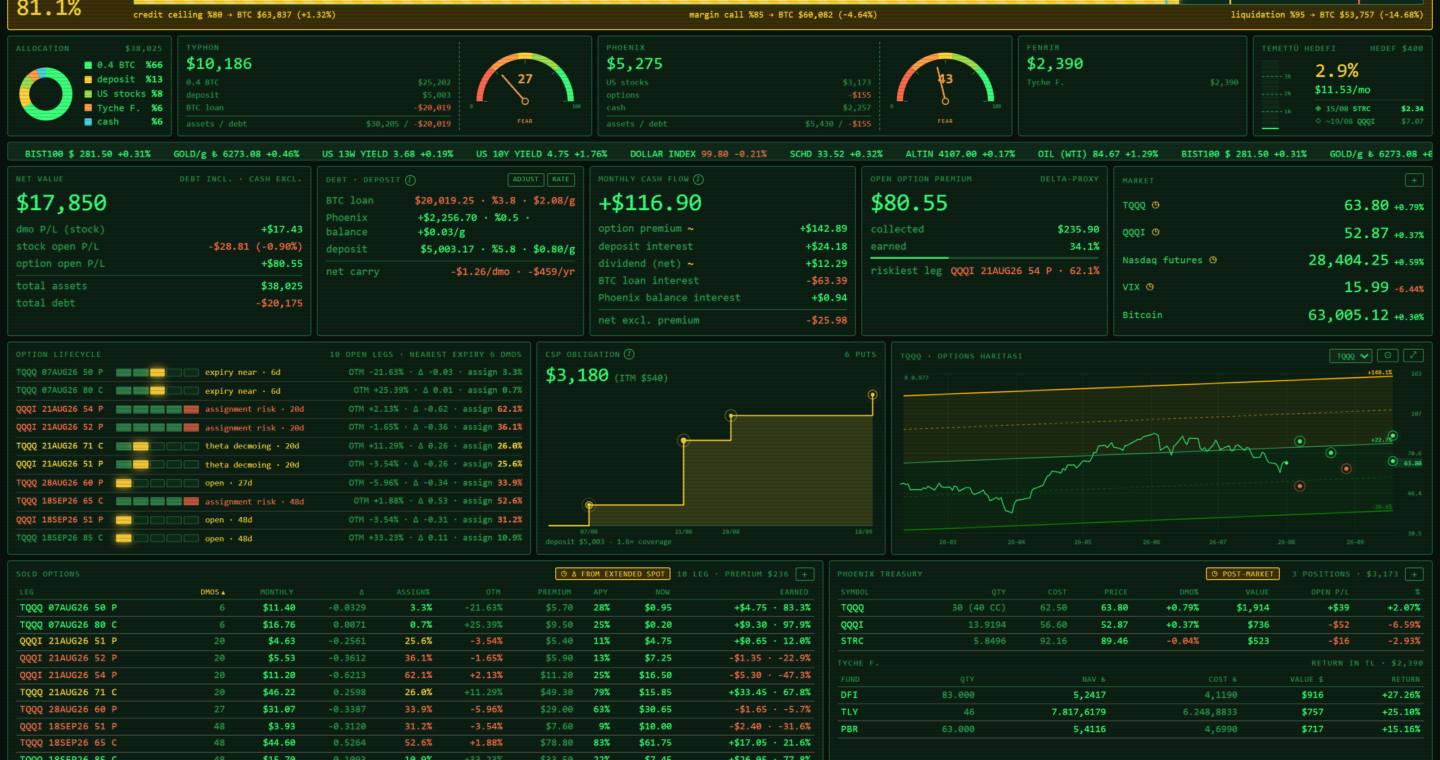Click the Rate button in the Debt panel

(561, 180)
